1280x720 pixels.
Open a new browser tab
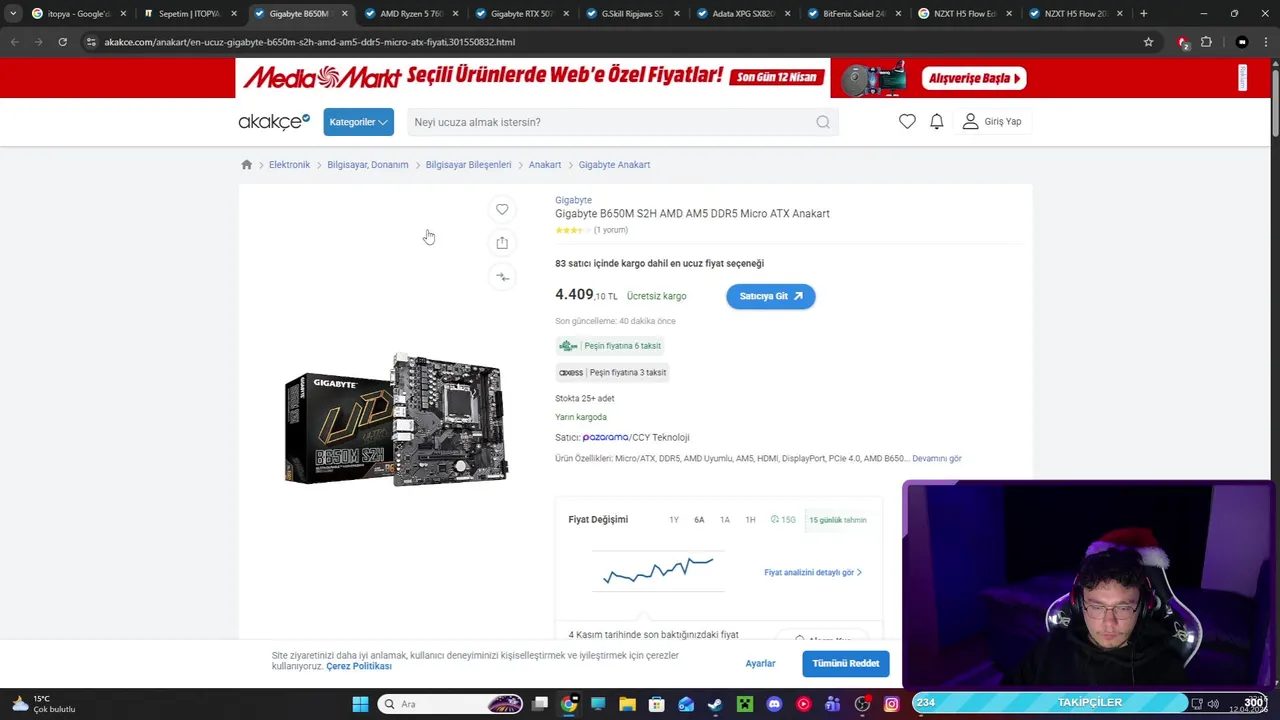tap(1143, 14)
